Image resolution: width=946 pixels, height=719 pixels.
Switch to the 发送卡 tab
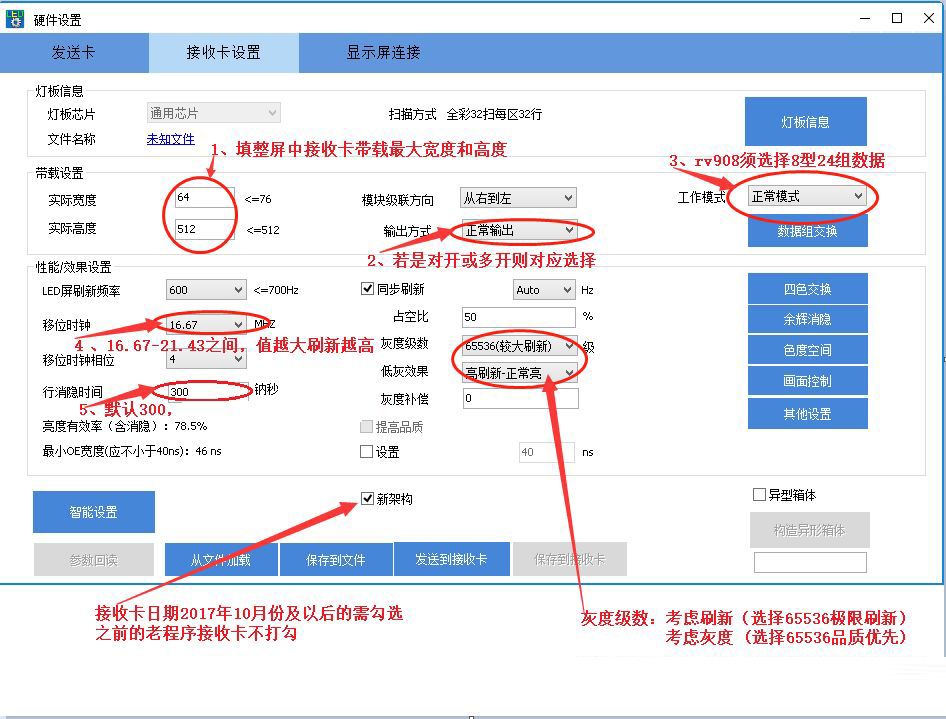[x=74, y=52]
